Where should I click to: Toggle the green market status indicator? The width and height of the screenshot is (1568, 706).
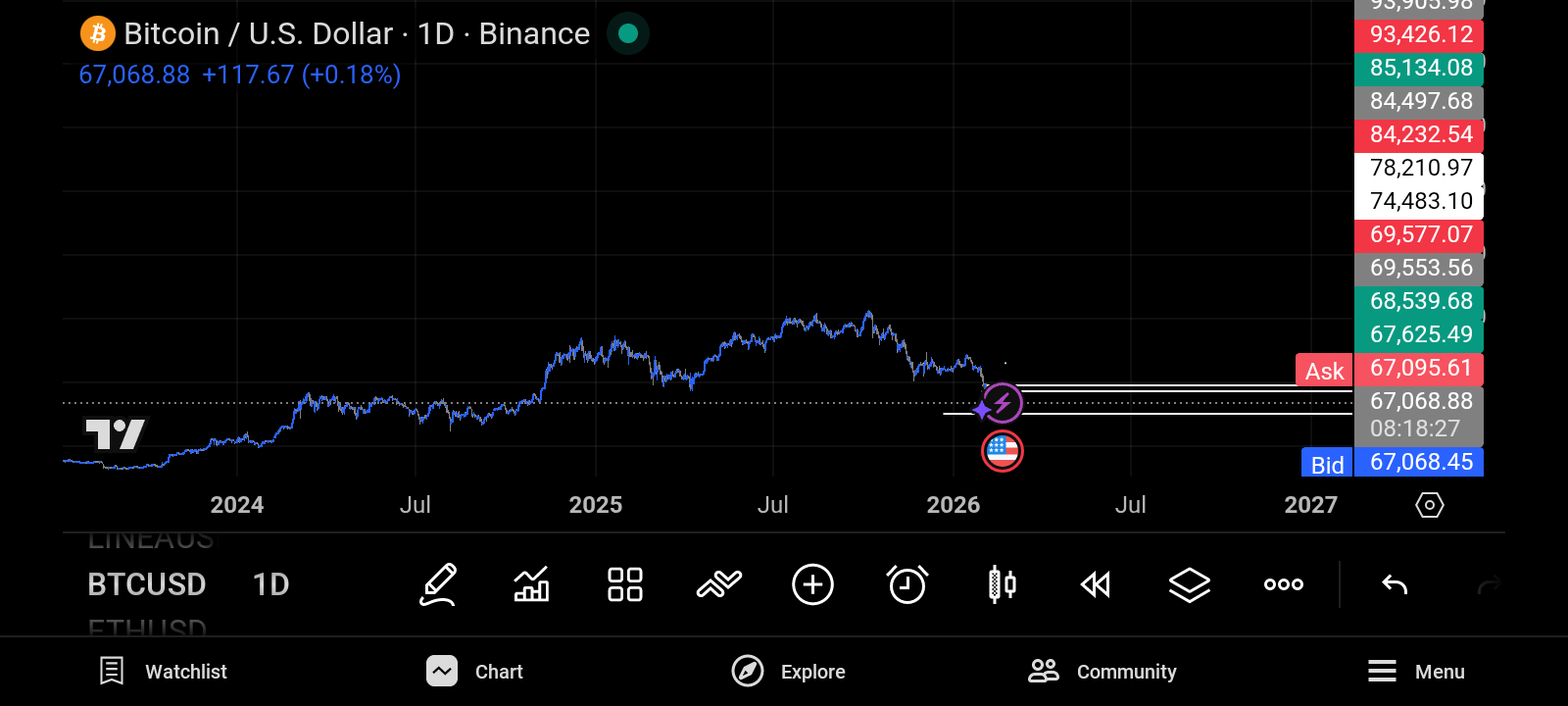point(628,34)
